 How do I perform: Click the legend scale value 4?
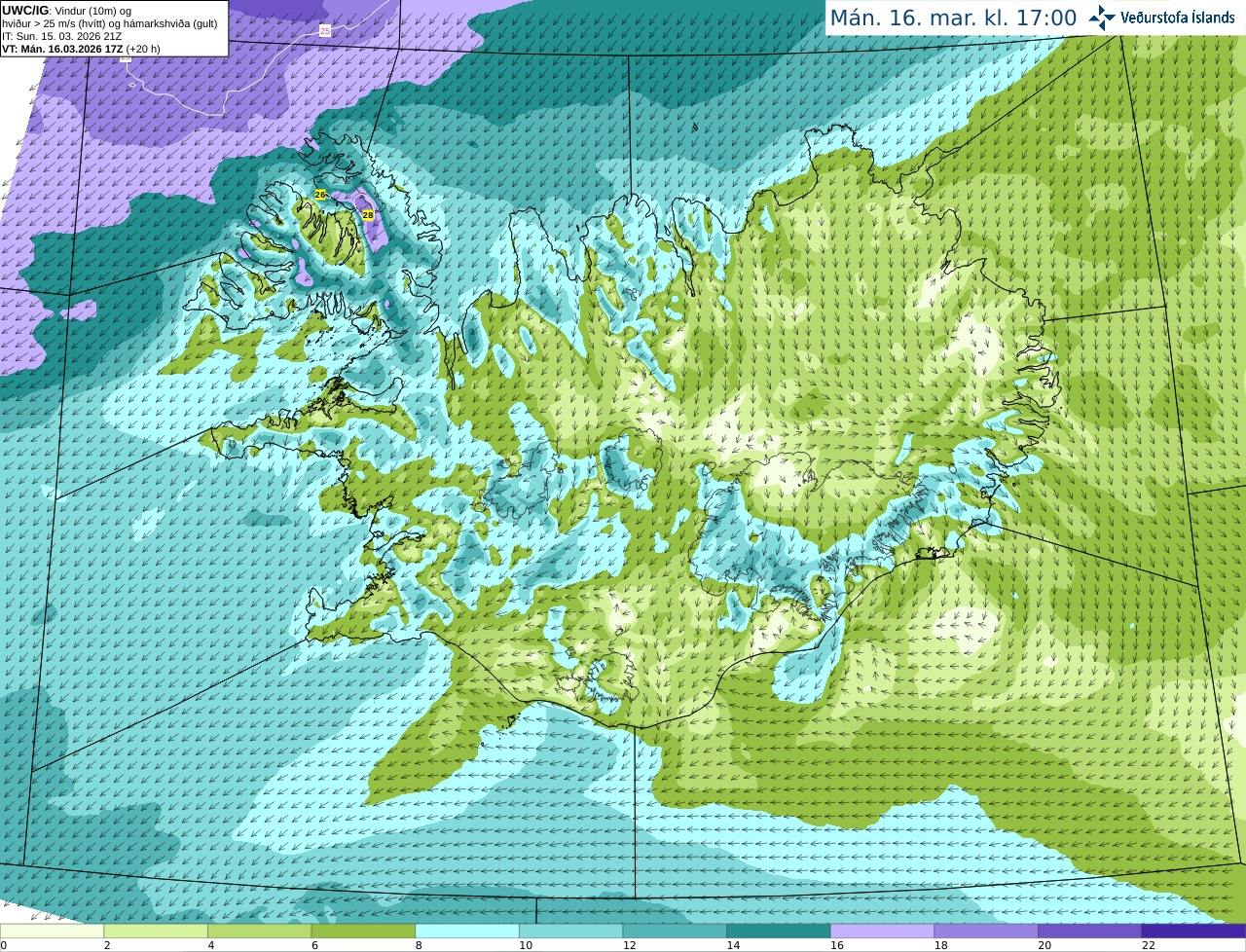pos(211,945)
